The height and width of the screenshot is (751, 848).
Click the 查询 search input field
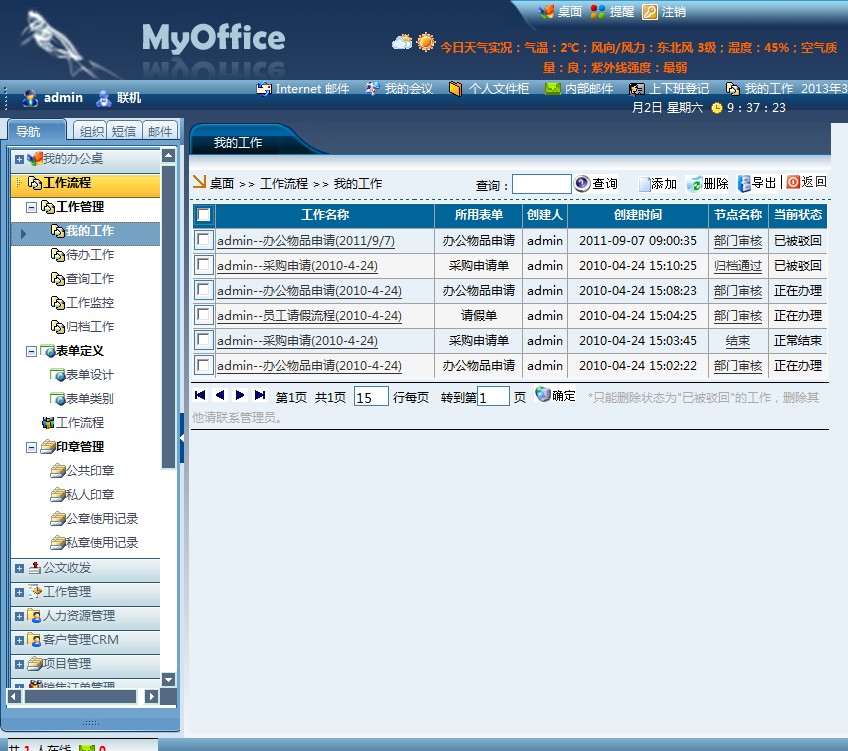coord(541,184)
